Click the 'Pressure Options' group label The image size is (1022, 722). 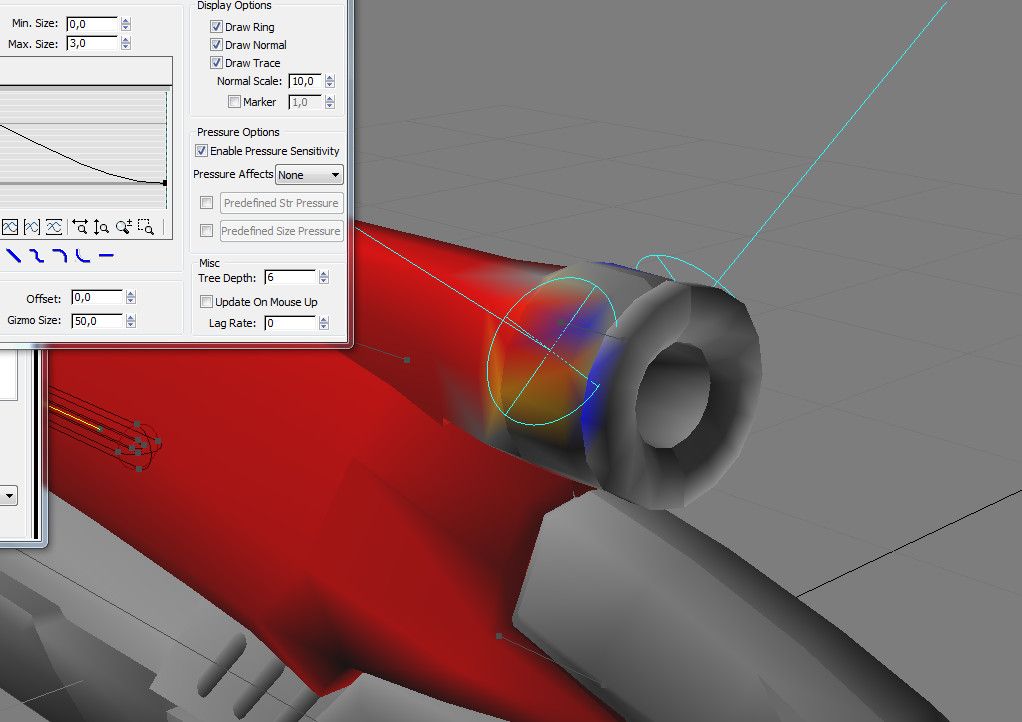[238, 132]
